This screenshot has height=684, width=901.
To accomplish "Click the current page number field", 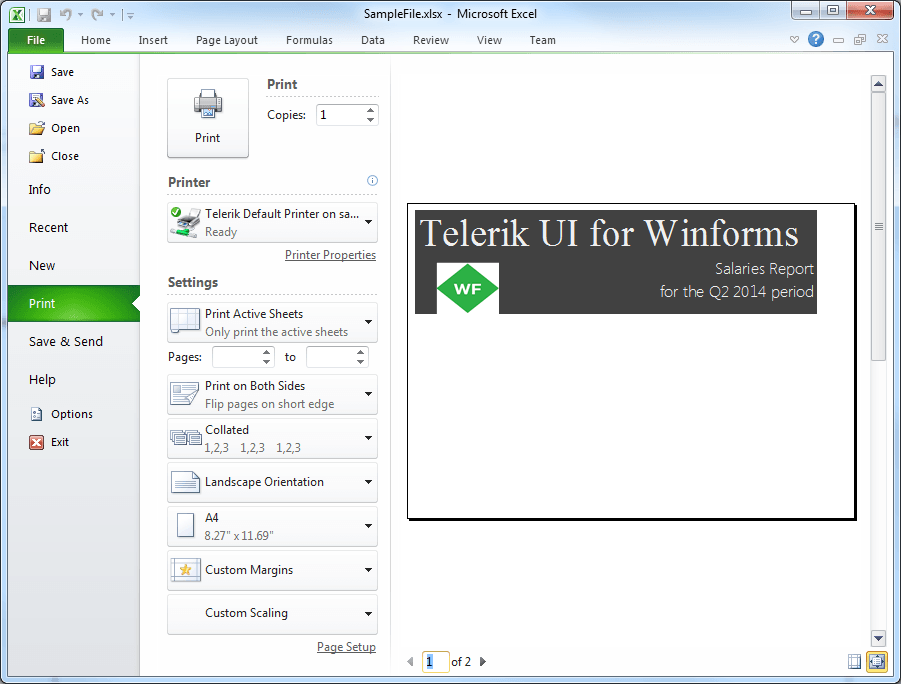I will 436,662.
